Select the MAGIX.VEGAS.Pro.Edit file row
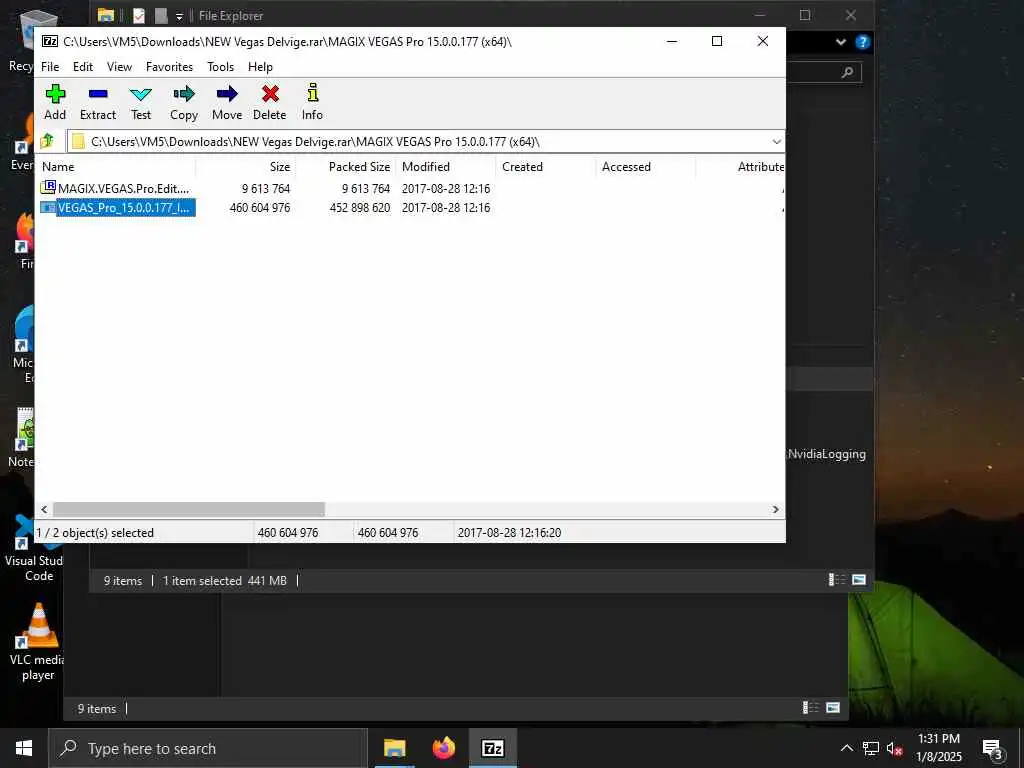Image resolution: width=1024 pixels, height=768 pixels. click(x=411, y=188)
